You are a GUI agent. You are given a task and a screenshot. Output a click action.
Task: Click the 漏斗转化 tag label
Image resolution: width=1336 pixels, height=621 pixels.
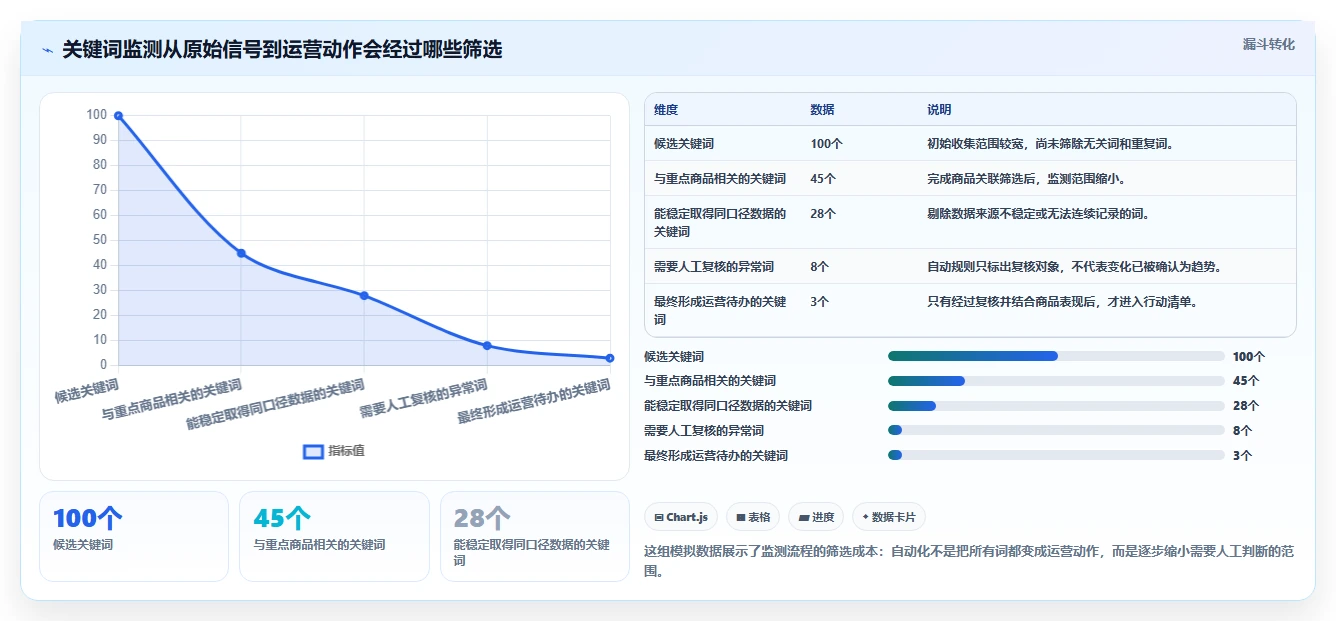tap(1268, 44)
